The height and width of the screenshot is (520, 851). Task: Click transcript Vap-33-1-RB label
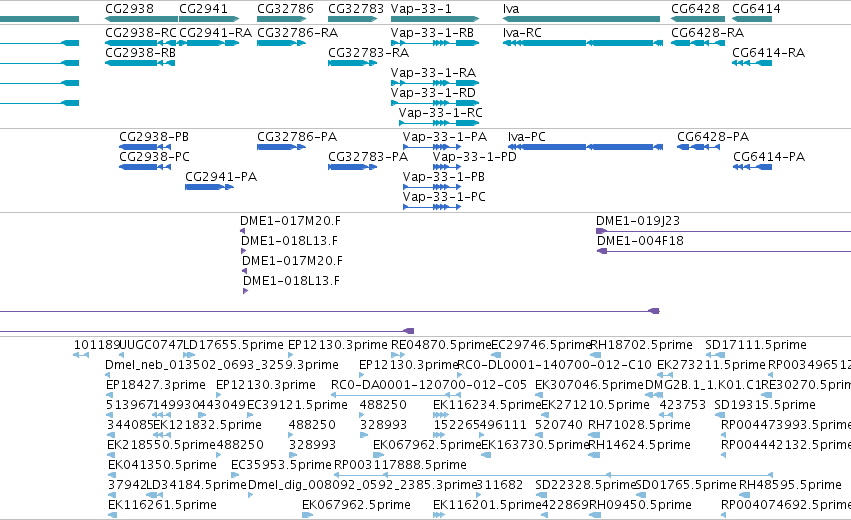(432, 33)
